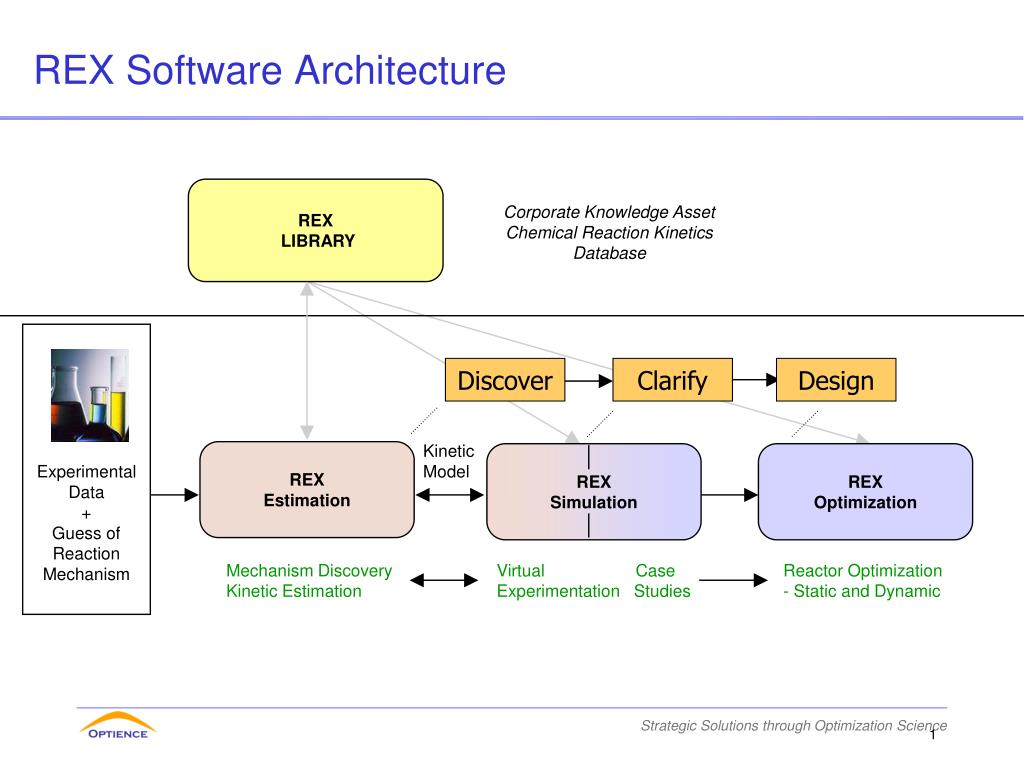Viewport: 1024px width, 768px height.
Task: Select the Clarify step box
Action: [672, 380]
